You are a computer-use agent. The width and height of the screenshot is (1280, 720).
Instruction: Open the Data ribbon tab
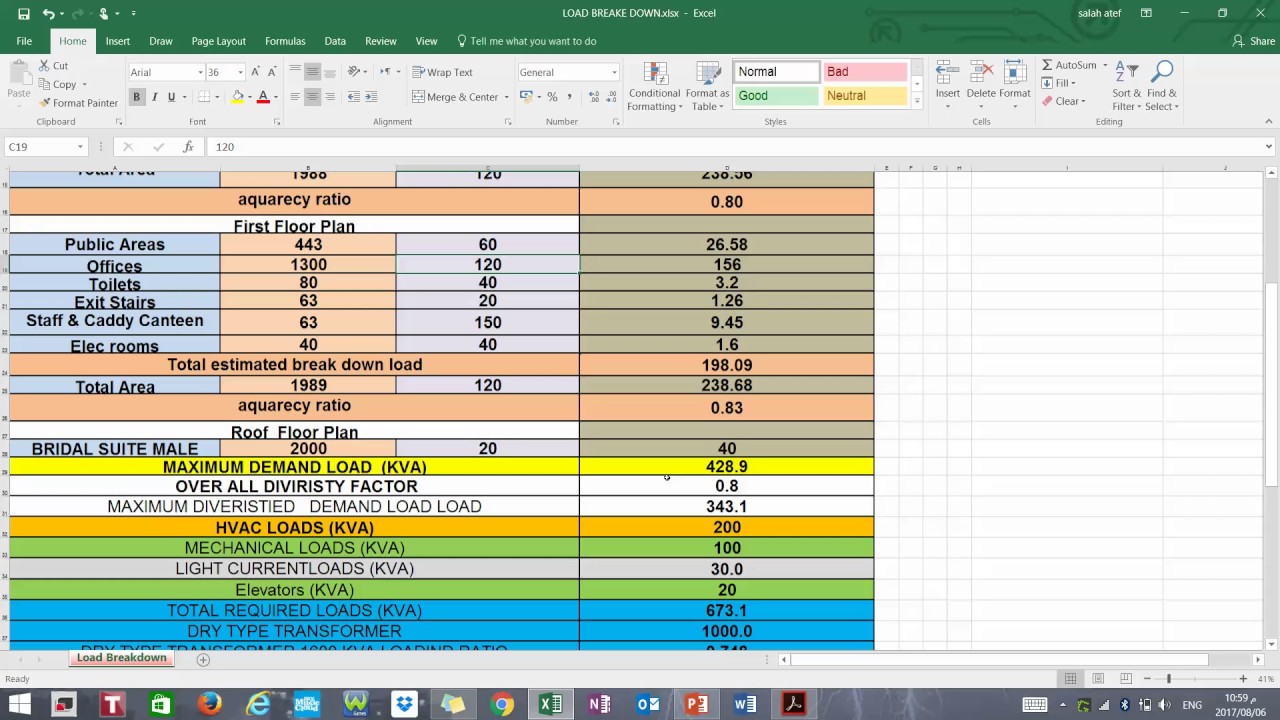click(335, 41)
